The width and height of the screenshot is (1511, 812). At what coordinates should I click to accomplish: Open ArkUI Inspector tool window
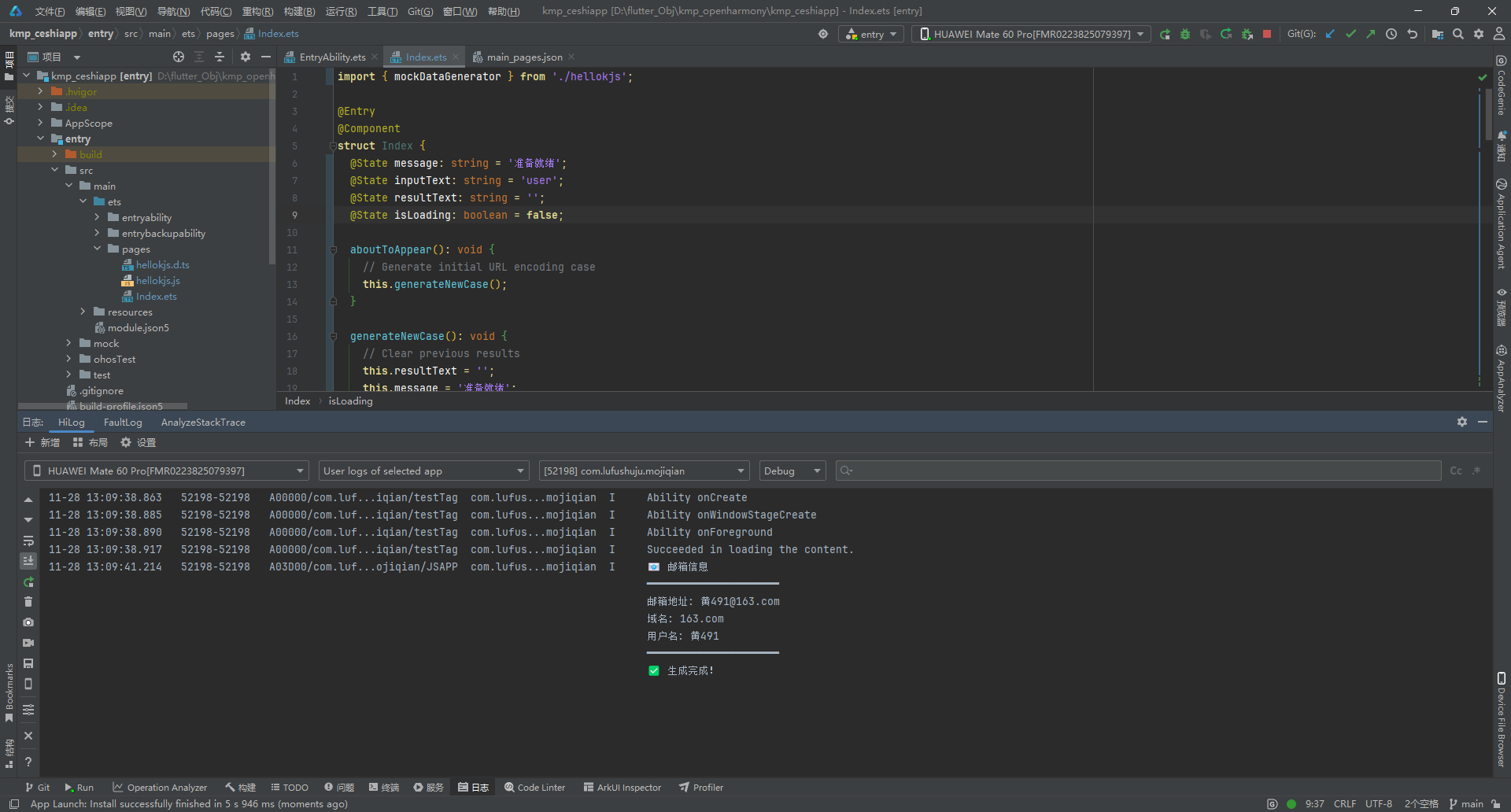[623, 787]
